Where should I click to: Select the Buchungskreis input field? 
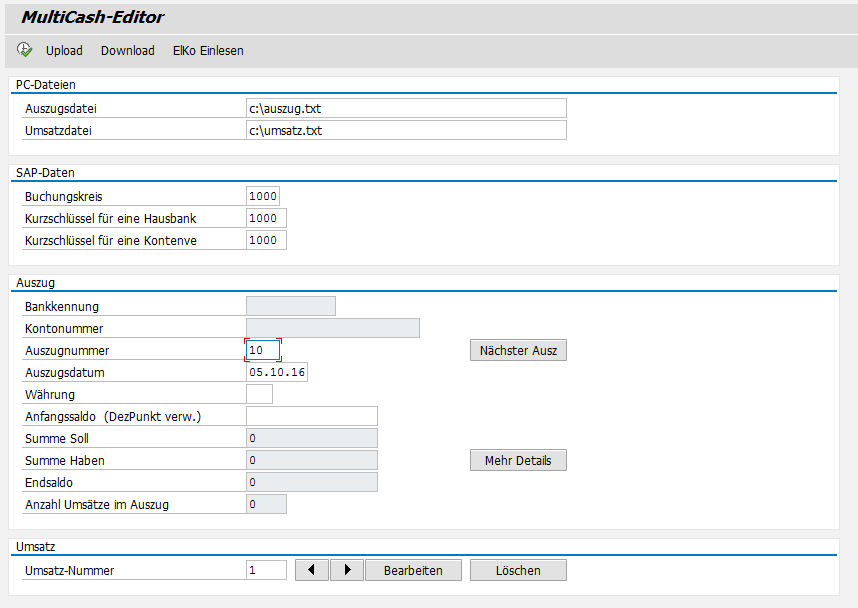263,196
